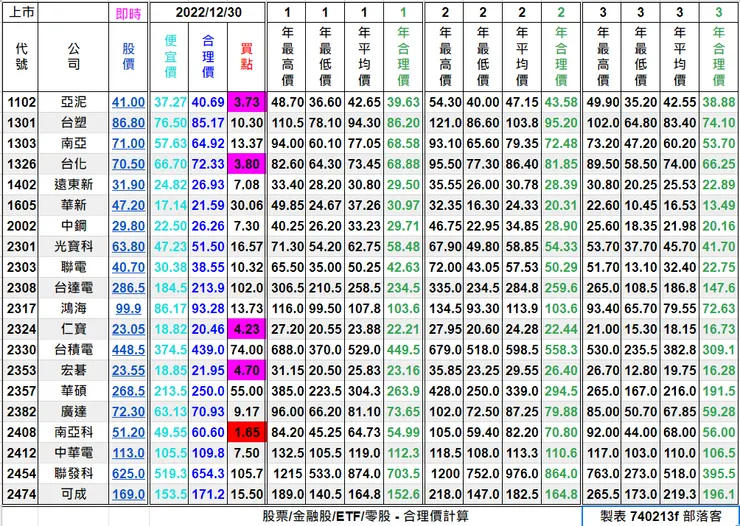Select the red 買點 column header
The image size is (740, 526).
click(246, 57)
